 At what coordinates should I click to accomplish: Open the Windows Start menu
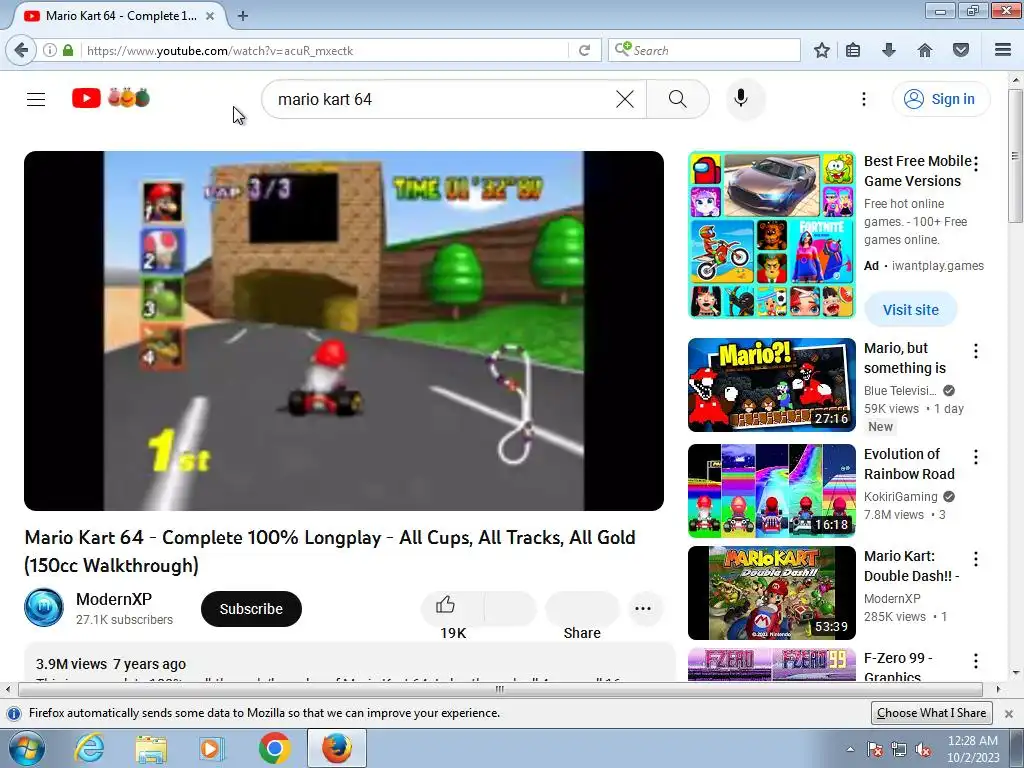click(26, 748)
